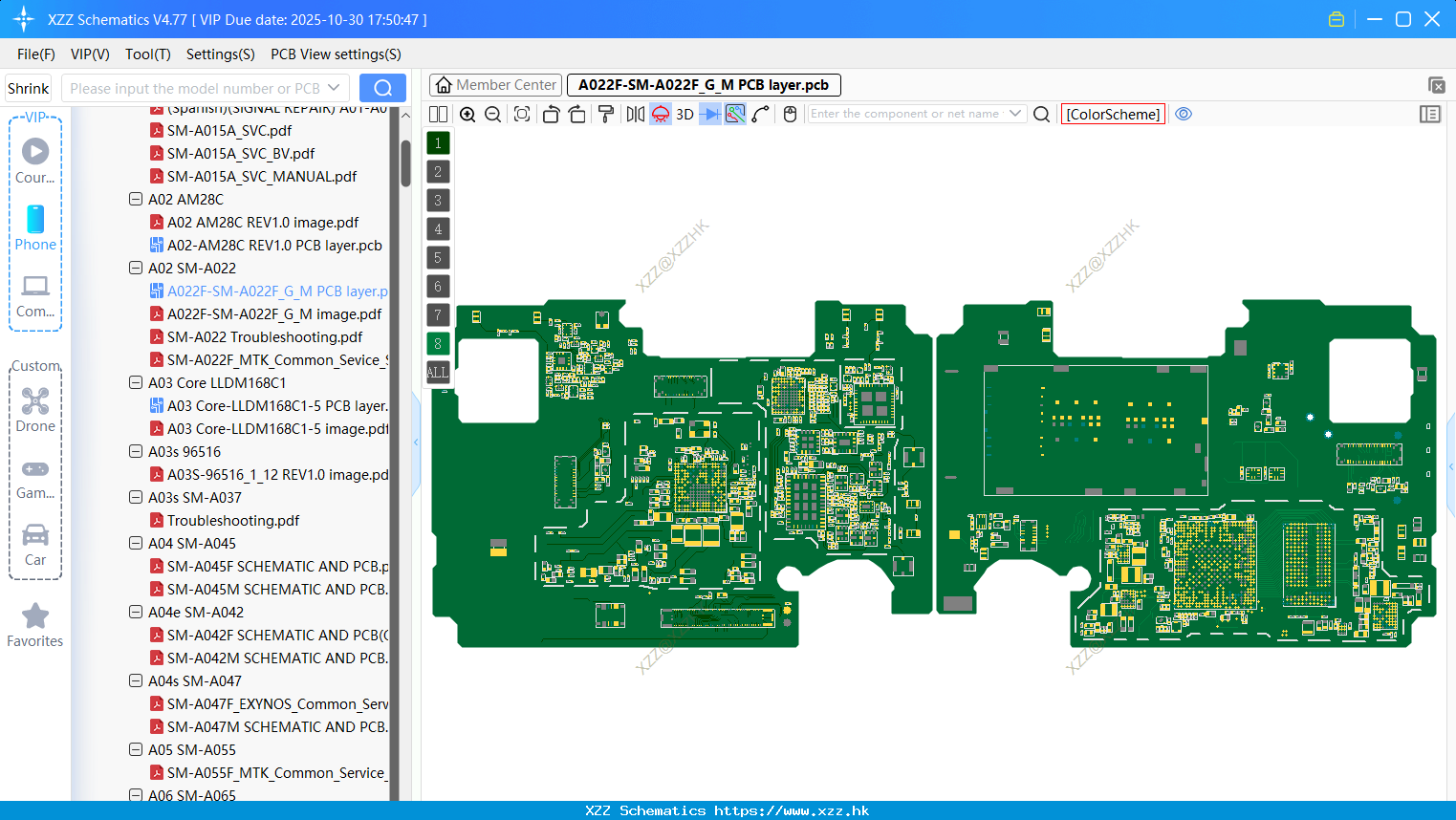The height and width of the screenshot is (820, 1456).
Task: Open SM-A022 Troubleshooting.pdf
Action: click(x=264, y=336)
